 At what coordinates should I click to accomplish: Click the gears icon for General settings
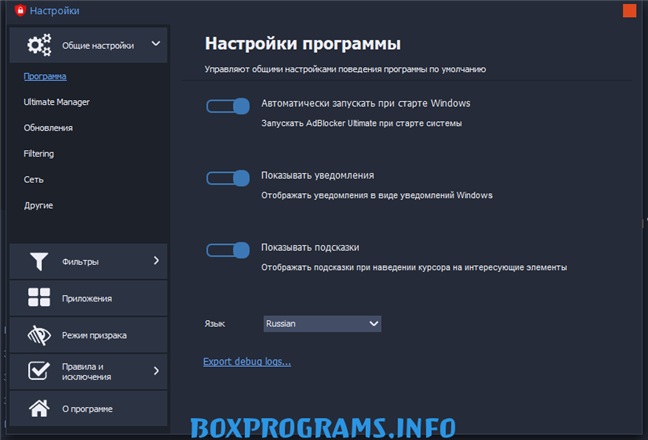(39, 45)
